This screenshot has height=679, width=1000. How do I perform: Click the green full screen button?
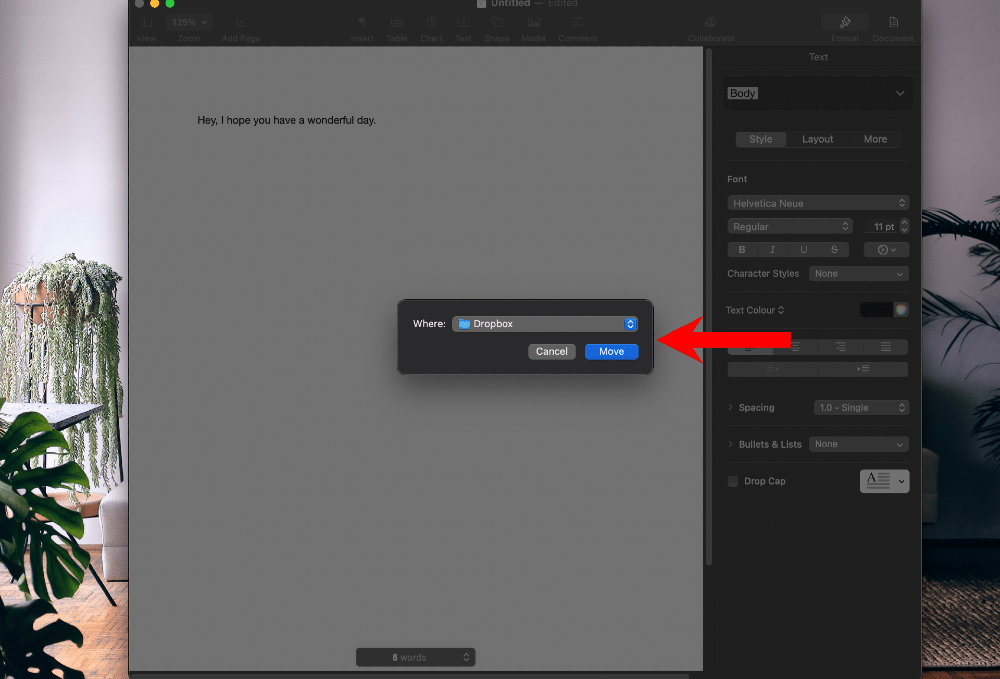[x=170, y=3]
